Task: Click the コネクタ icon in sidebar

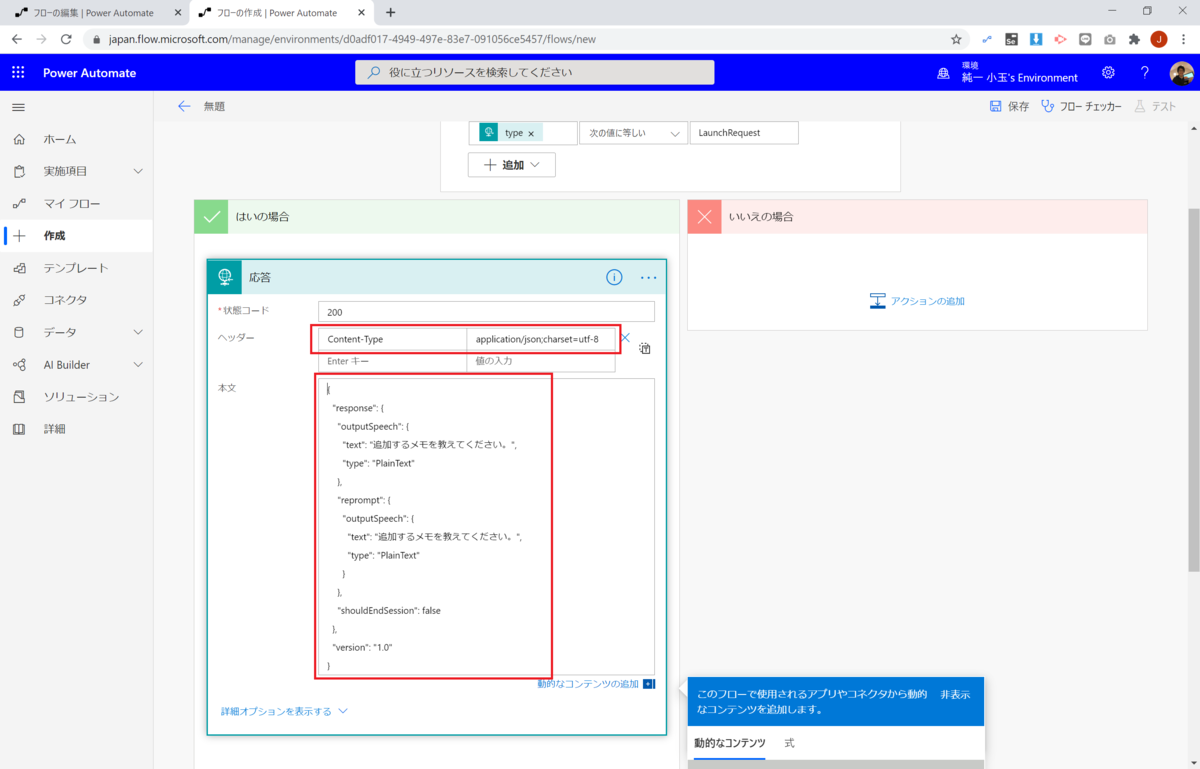Action: click(x=19, y=300)
